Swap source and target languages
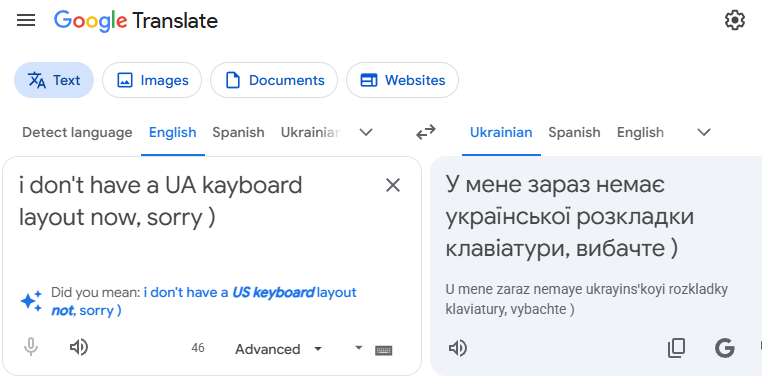The image size is (762, 385). click(426, 132)
